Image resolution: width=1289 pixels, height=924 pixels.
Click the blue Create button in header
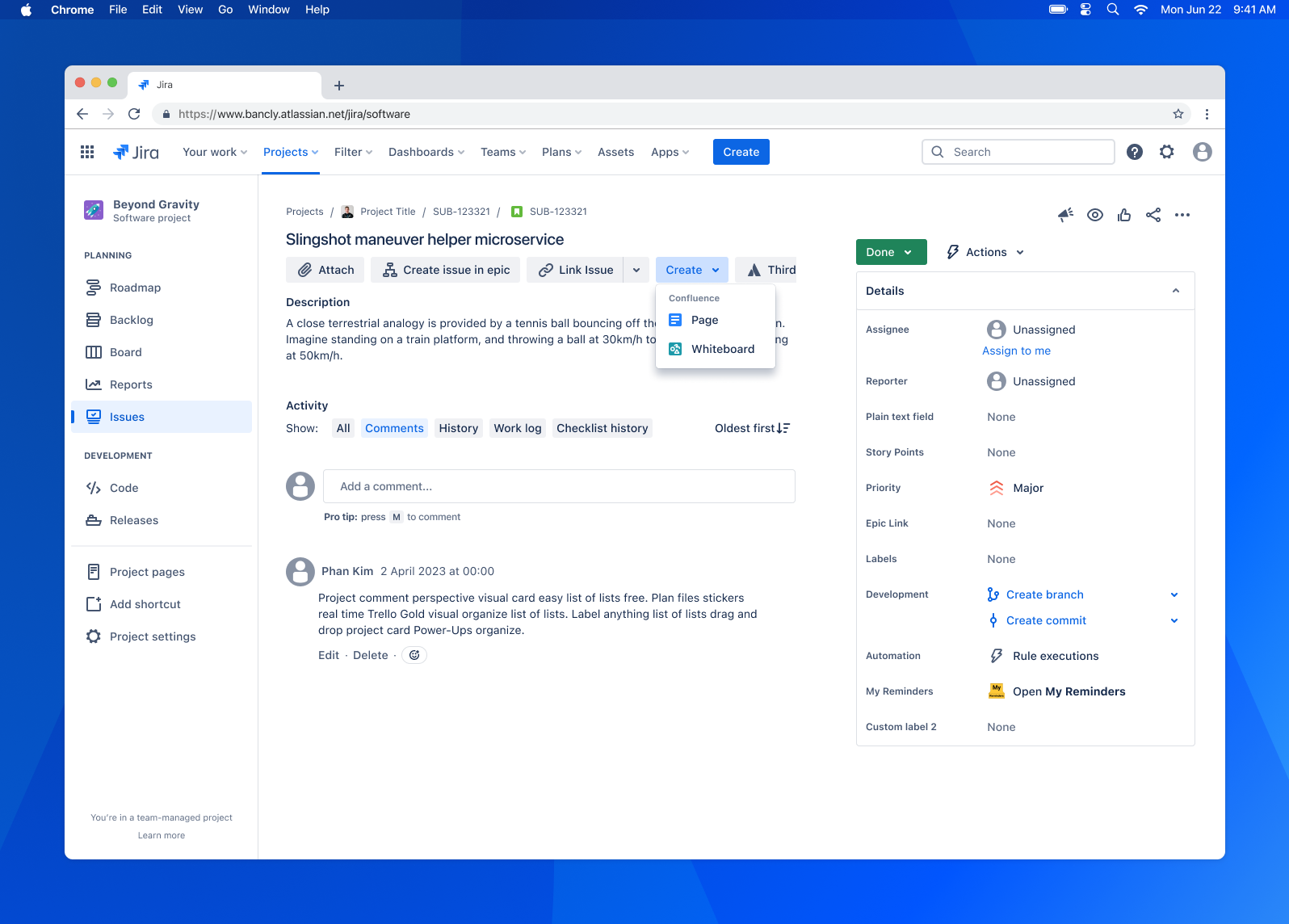click(741, 152)
